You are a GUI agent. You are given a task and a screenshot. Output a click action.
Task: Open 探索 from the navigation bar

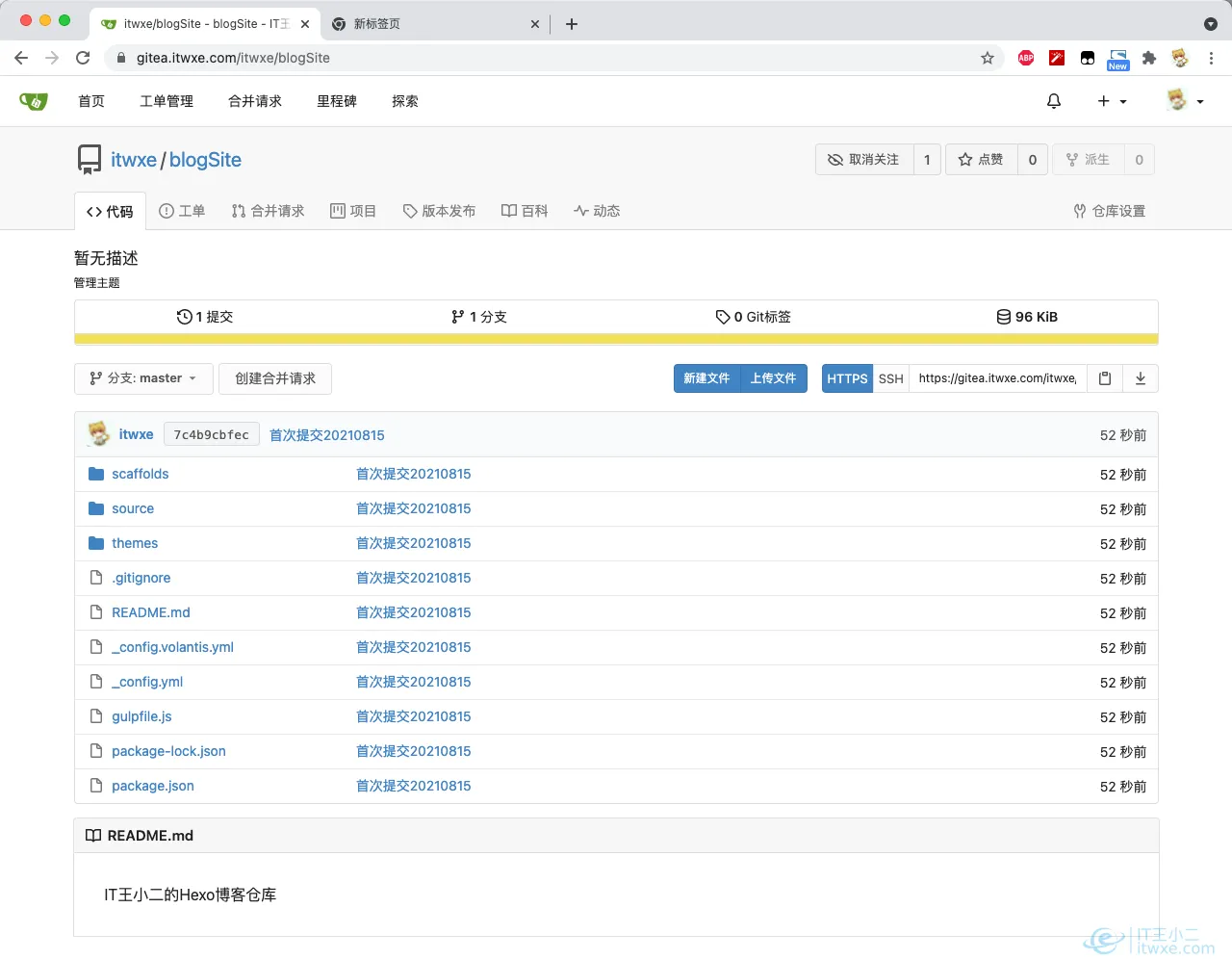point(404,100)
